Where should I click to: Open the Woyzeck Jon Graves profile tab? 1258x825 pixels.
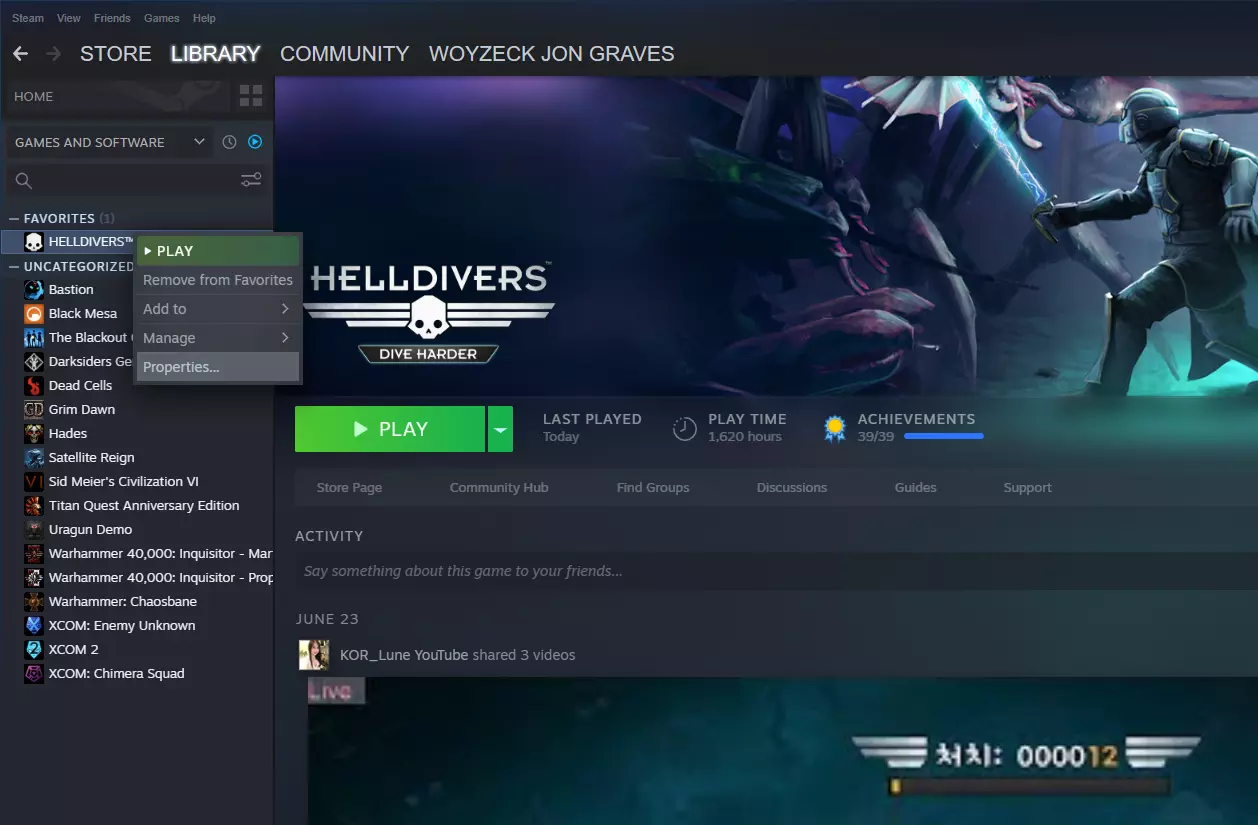pyautogui.click(x=552, y=54)
